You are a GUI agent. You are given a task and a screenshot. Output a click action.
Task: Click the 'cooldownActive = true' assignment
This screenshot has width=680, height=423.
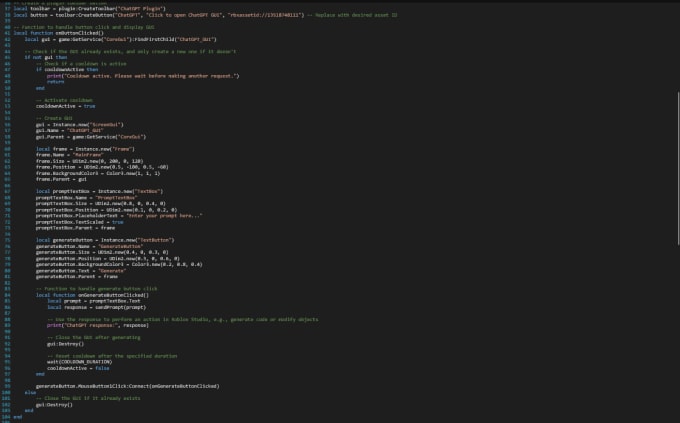(x=65, y=106)
